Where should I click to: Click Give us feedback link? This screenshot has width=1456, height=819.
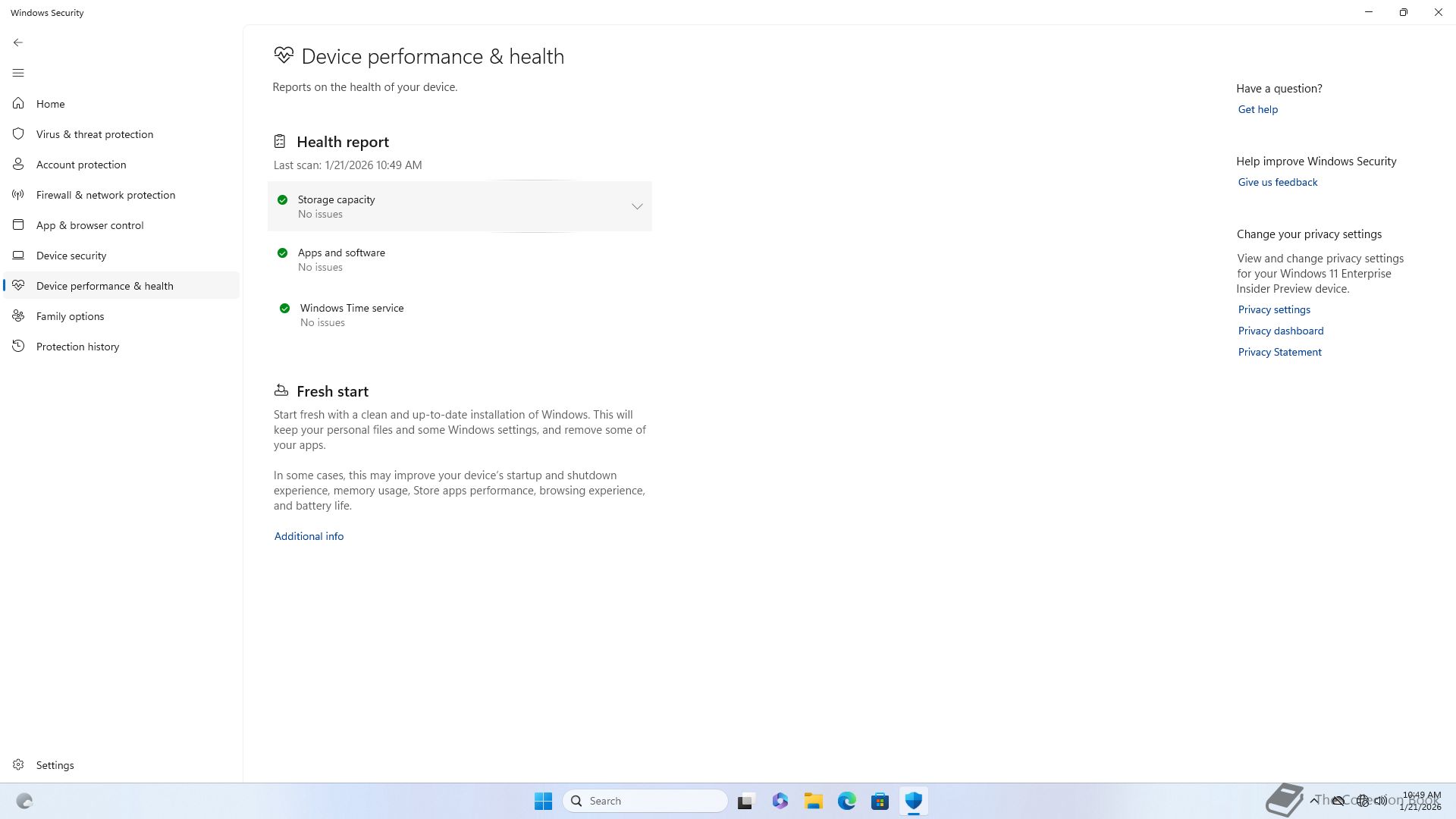pyautogui.click(x=1277, y=182)
